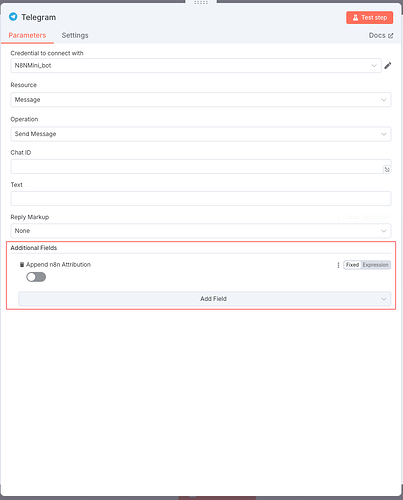Click into the Text input field
This screenshot has width=403, height=500.
tap(201, 199)
